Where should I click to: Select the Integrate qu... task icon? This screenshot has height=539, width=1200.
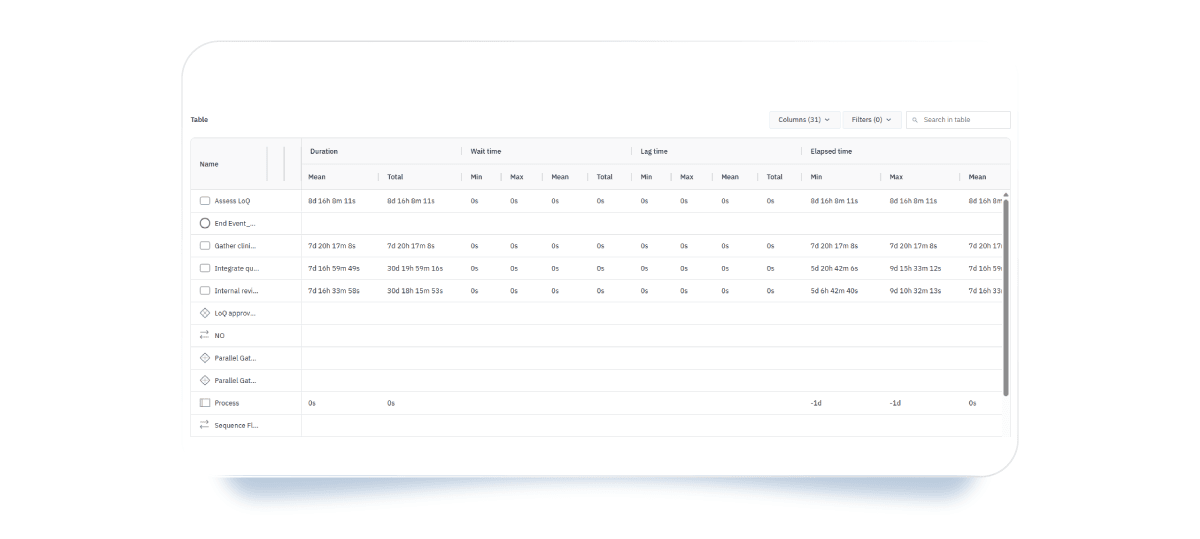click(x=205, y=268)
